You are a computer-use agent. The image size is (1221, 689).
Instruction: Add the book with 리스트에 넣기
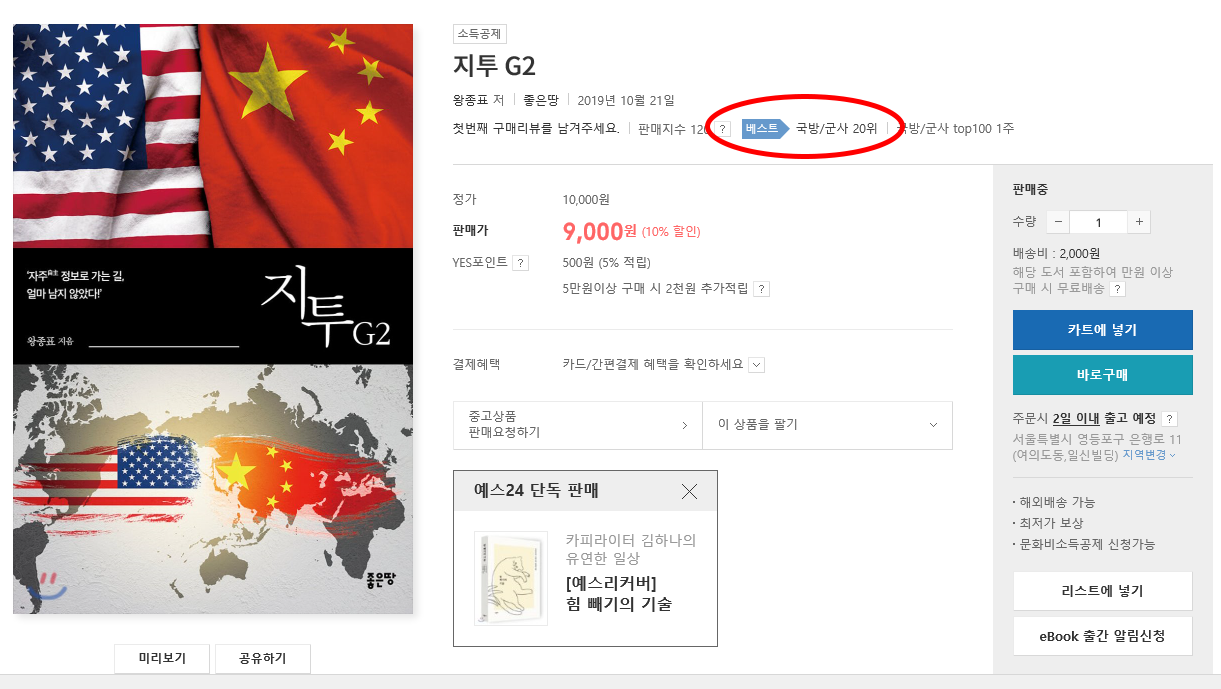1102,591
